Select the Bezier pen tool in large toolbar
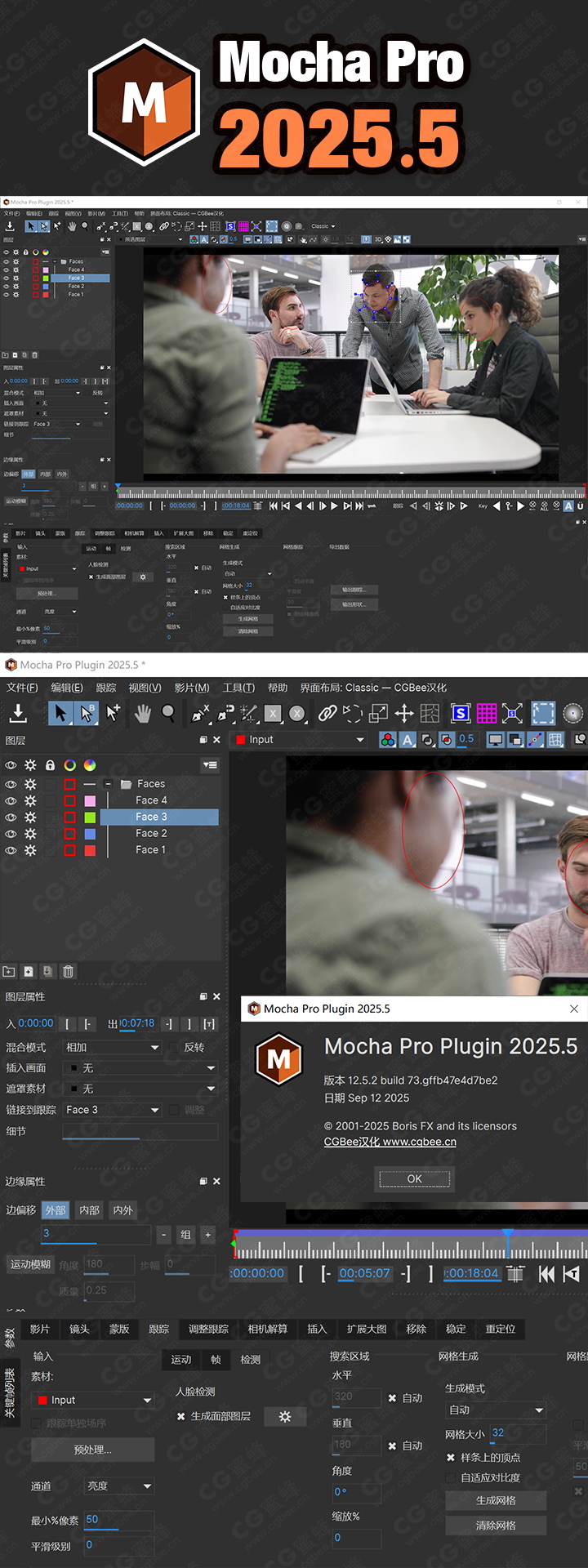The width and height of the screenshot is (588, 1568). pos(225,713)
